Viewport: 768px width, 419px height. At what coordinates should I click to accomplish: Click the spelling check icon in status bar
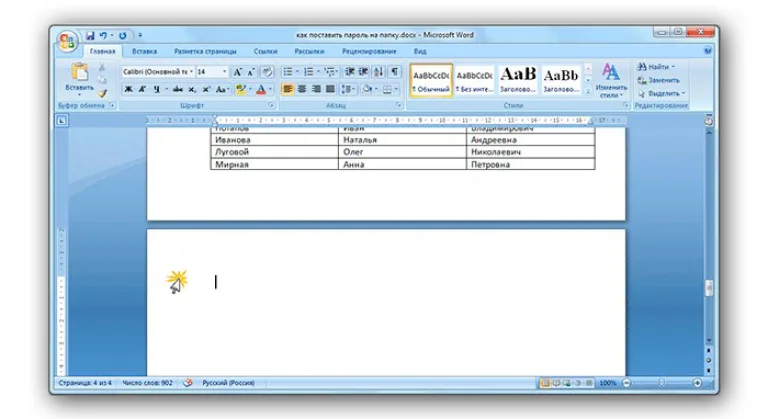pyautogui.click(x=188, y=383)
